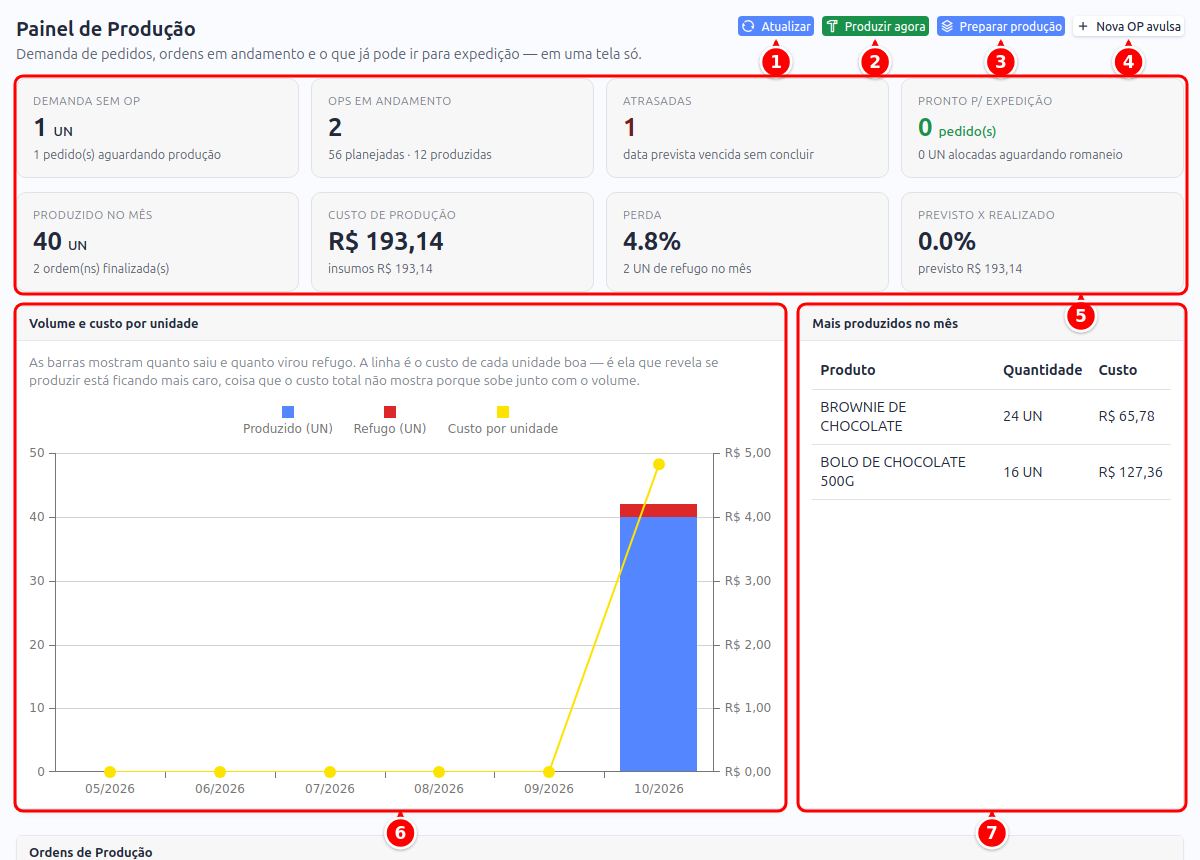Click the Painel de Produção title
The height and width of the screenshot is (860, 1200).
106,29
